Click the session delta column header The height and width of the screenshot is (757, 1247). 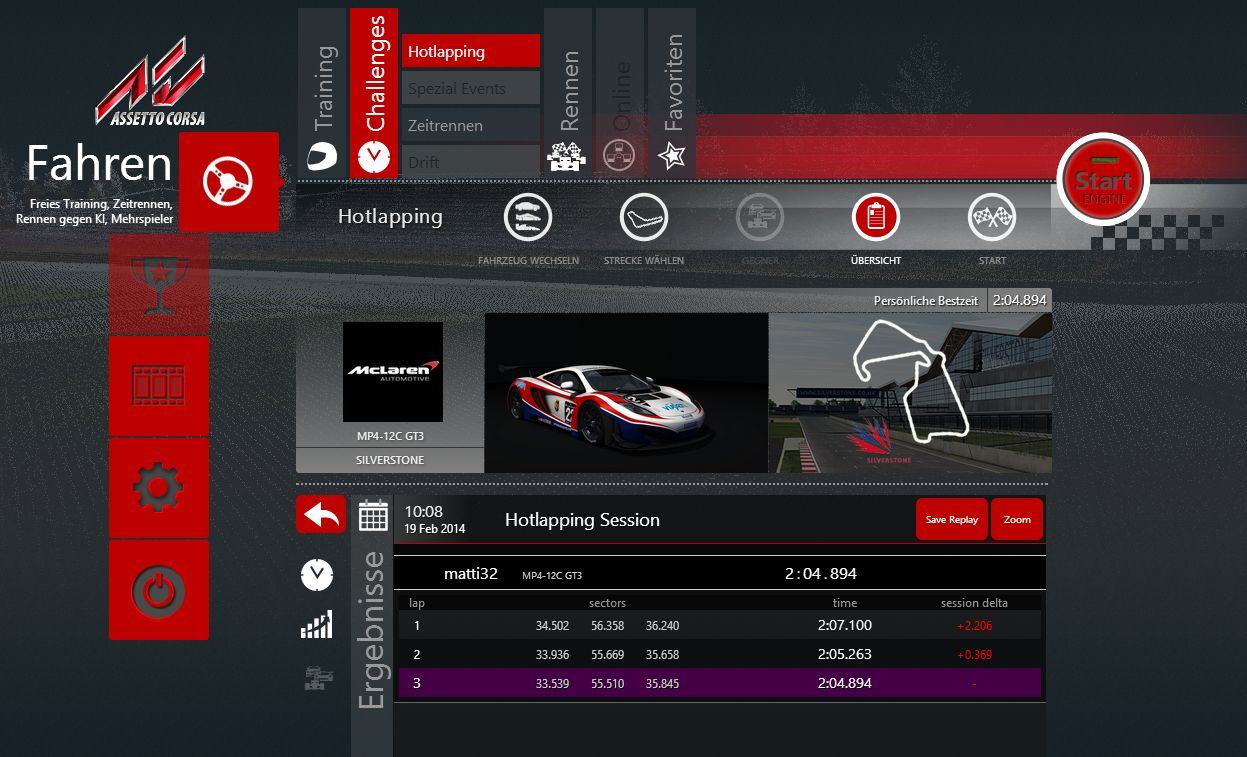[x=974, y=603]
